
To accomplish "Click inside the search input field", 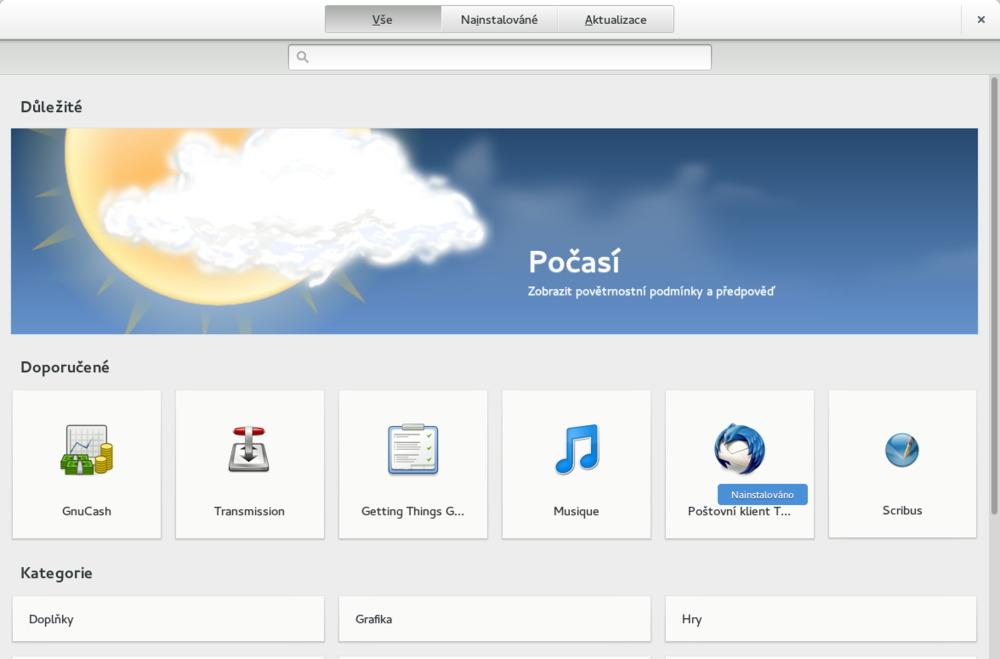I will pyautogui.click(x=500, y=56).
